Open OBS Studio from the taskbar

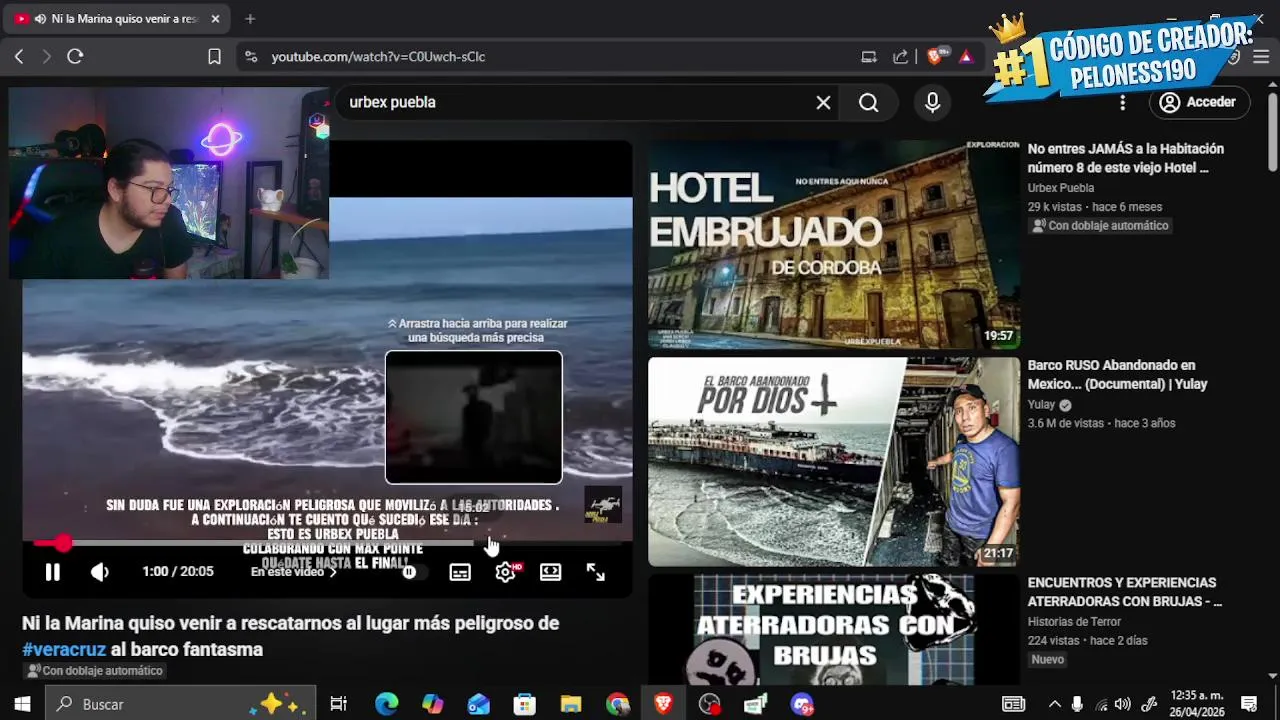pyautogui.click(x=710, y=704)
